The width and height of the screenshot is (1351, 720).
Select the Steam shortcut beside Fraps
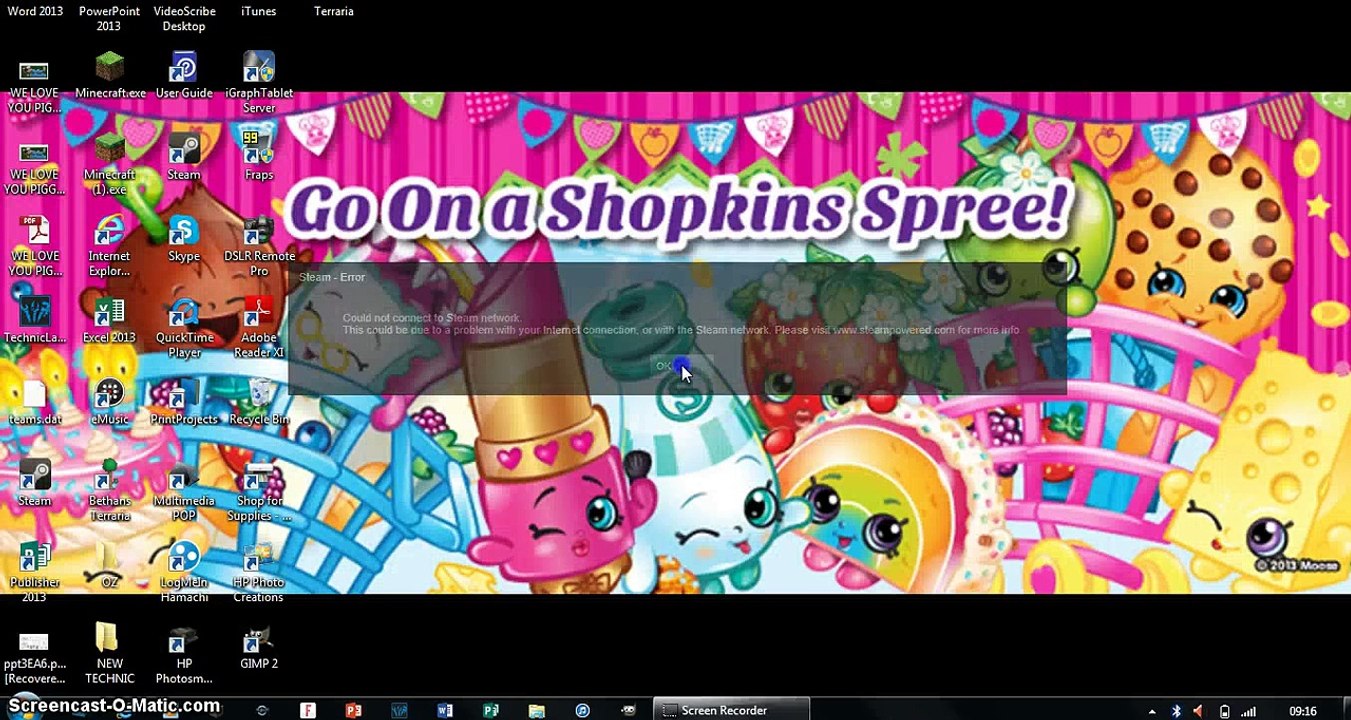pos(184,157)
